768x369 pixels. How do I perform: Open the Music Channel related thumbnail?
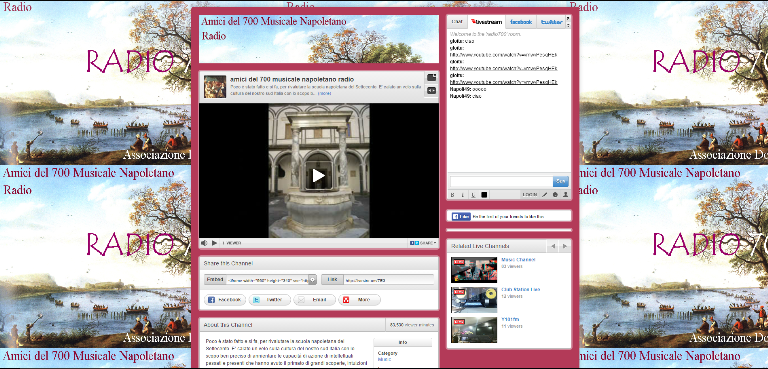tap(474, 270)
